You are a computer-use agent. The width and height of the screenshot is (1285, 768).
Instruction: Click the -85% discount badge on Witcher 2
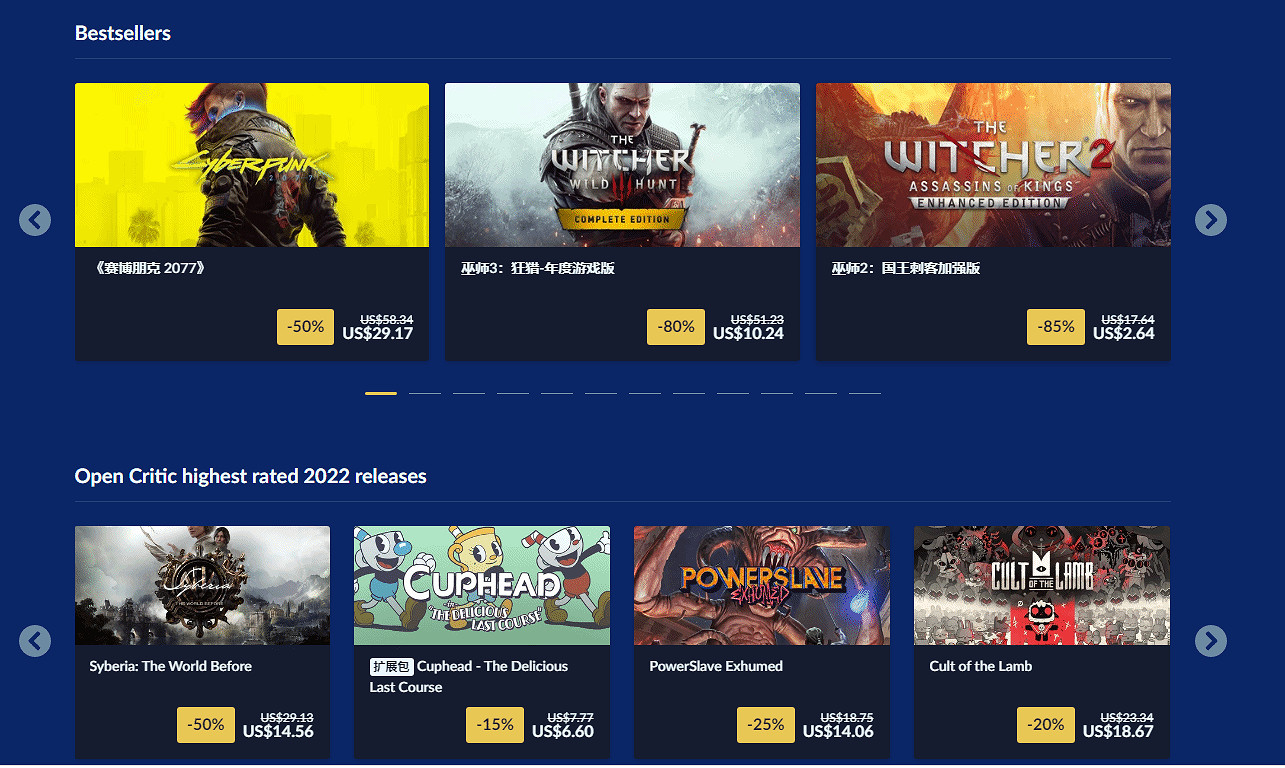(x=1056, y=327)
